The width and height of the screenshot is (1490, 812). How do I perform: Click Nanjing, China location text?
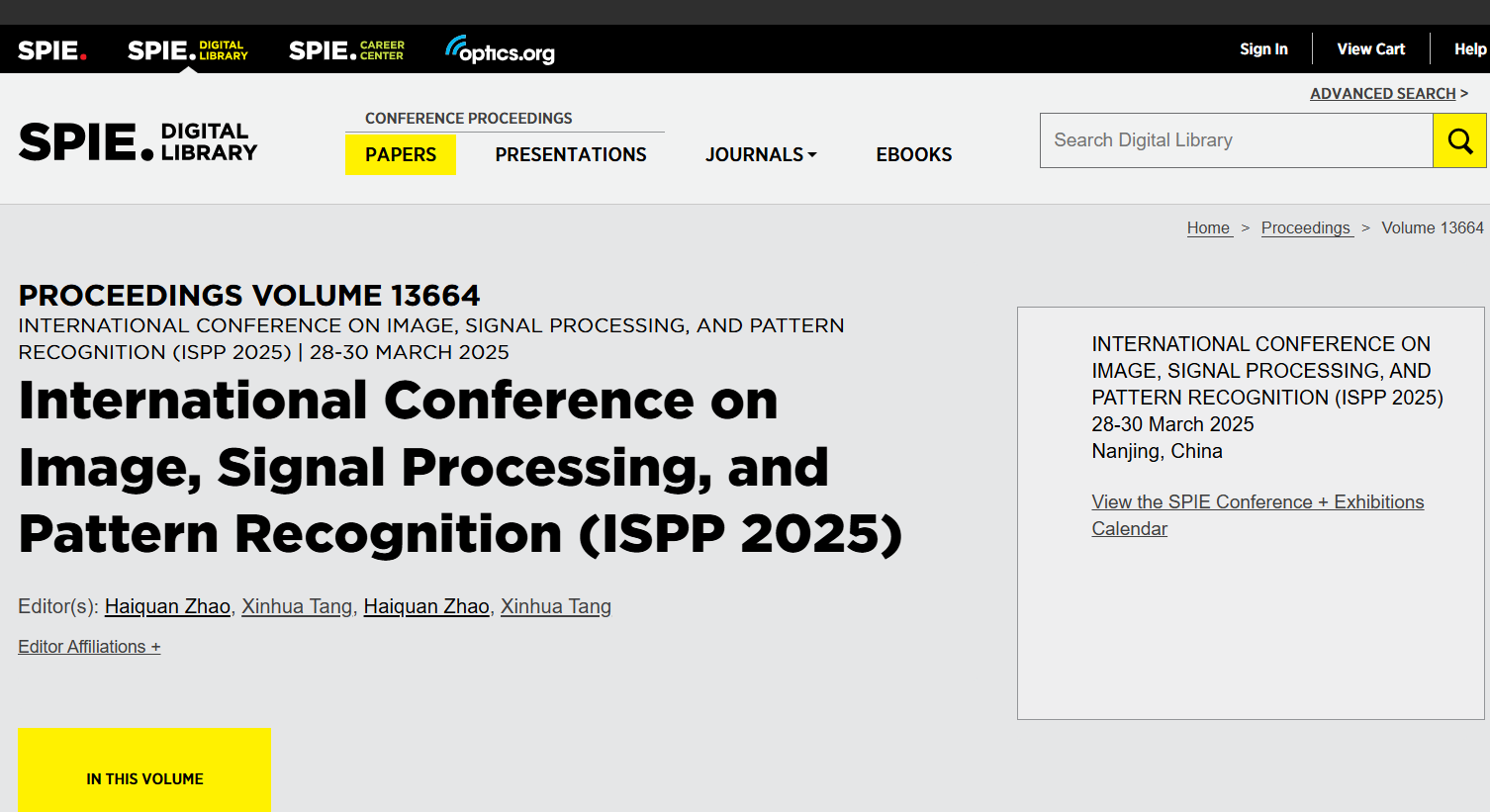click(1157, 451)
